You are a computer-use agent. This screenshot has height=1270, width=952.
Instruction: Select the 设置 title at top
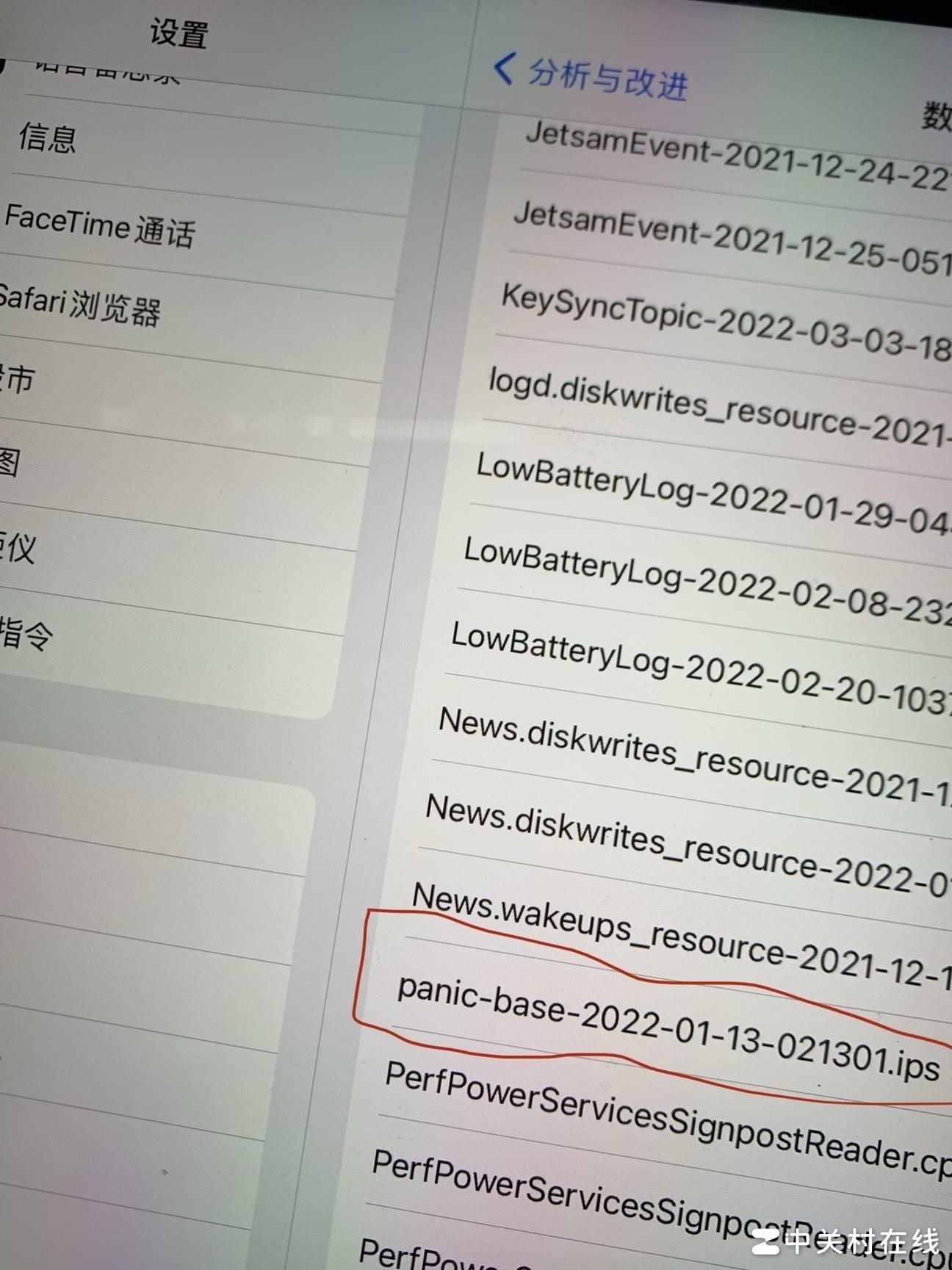pos(178,34)
